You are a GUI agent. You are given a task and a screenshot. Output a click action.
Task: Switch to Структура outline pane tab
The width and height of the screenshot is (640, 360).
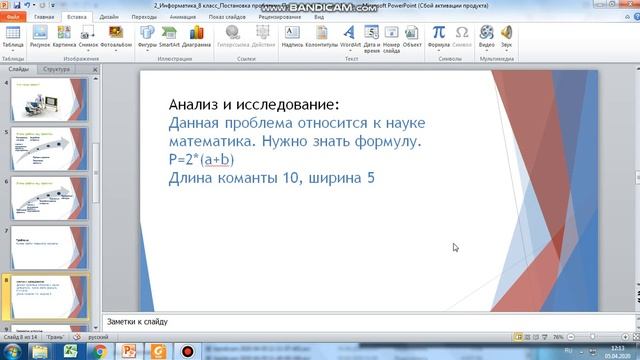point(56,69)
